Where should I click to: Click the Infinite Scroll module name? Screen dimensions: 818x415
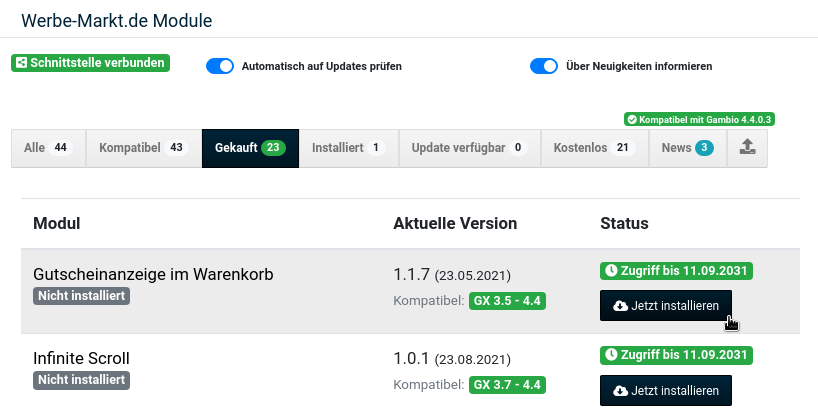tap(81, 359)
